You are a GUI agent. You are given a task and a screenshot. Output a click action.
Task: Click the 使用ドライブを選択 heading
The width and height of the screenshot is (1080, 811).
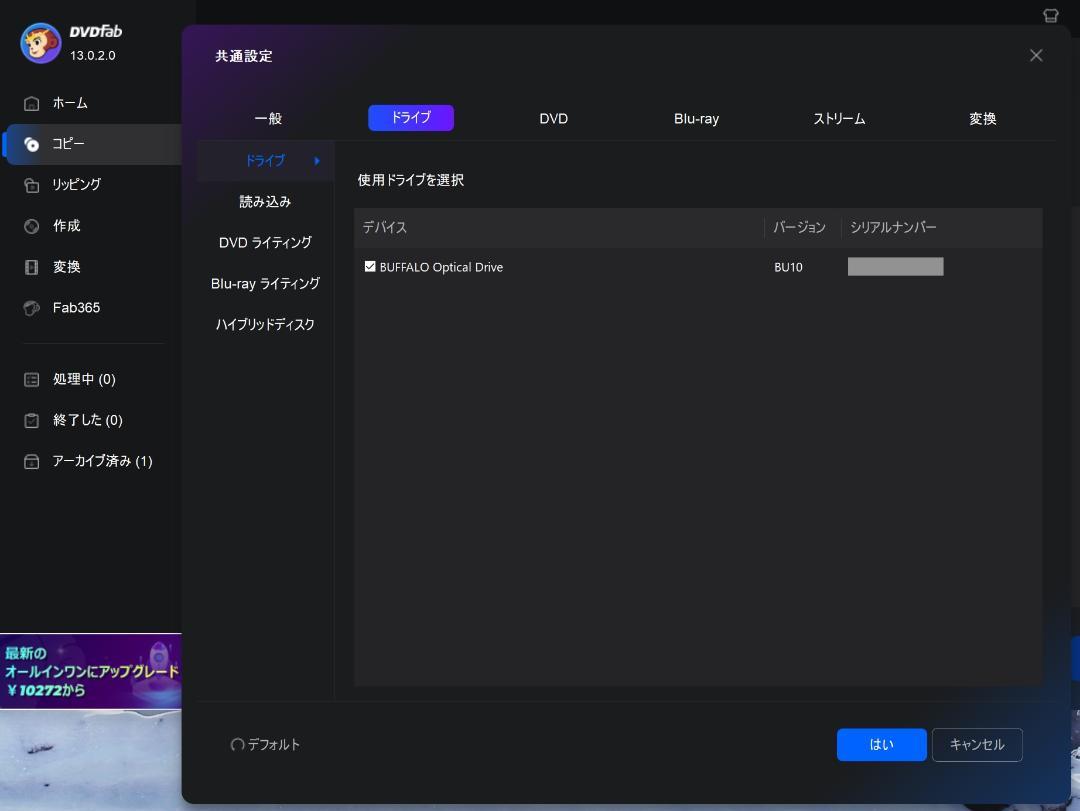pos(411,181)
